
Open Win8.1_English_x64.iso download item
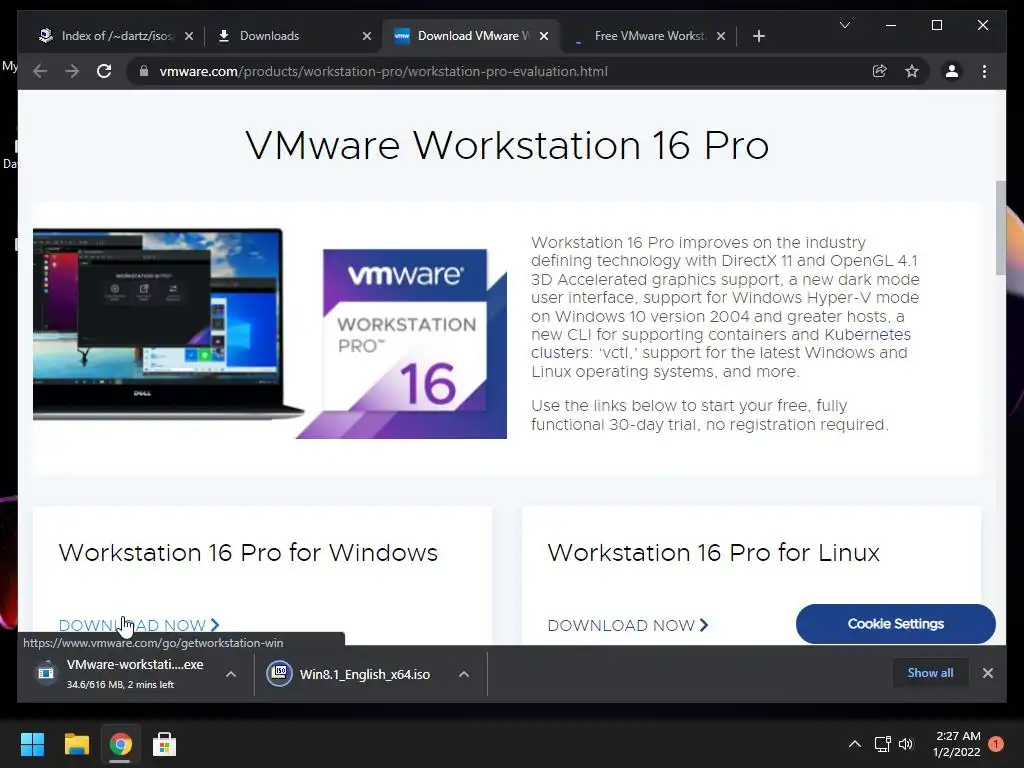tap(351, 674)
